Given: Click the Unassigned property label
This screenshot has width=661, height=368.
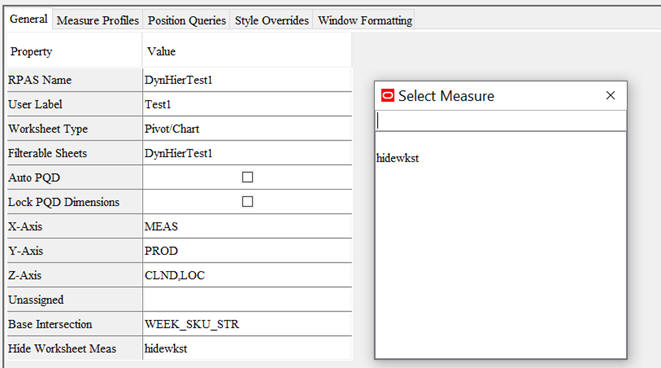Looking at the screenshot, I should point(36,300).
